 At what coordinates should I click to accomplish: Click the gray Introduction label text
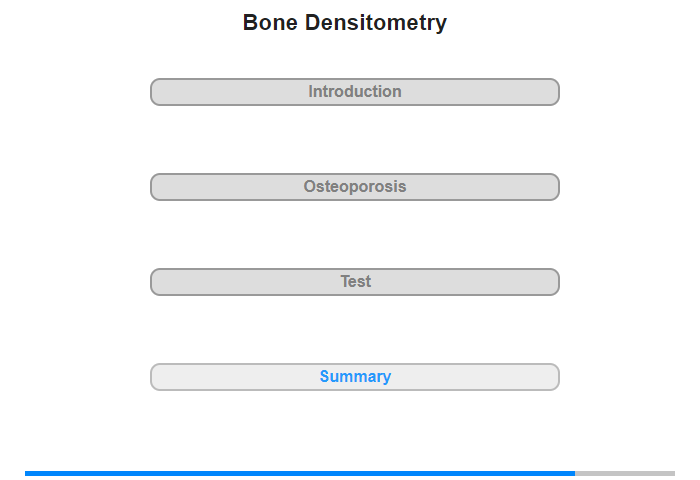pos(355,92)
